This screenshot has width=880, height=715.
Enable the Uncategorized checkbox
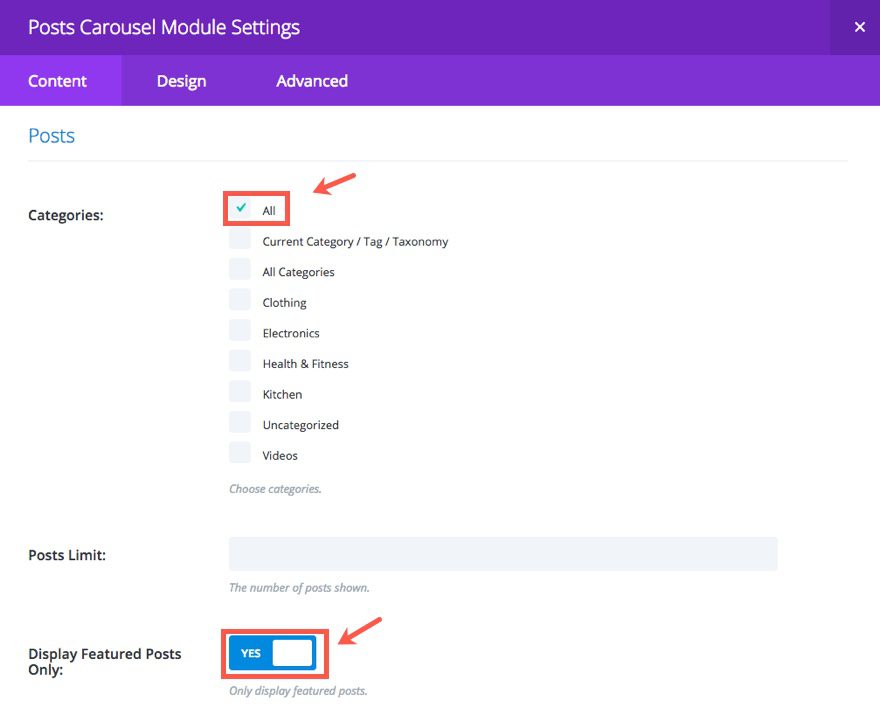240,422
